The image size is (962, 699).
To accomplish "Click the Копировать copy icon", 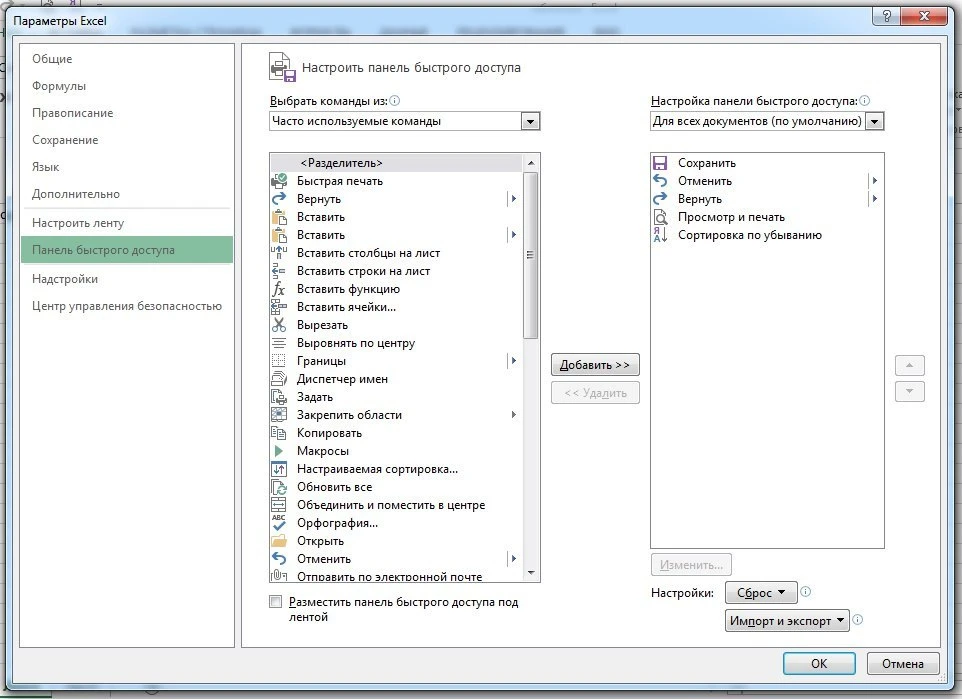I will (279, 433).
